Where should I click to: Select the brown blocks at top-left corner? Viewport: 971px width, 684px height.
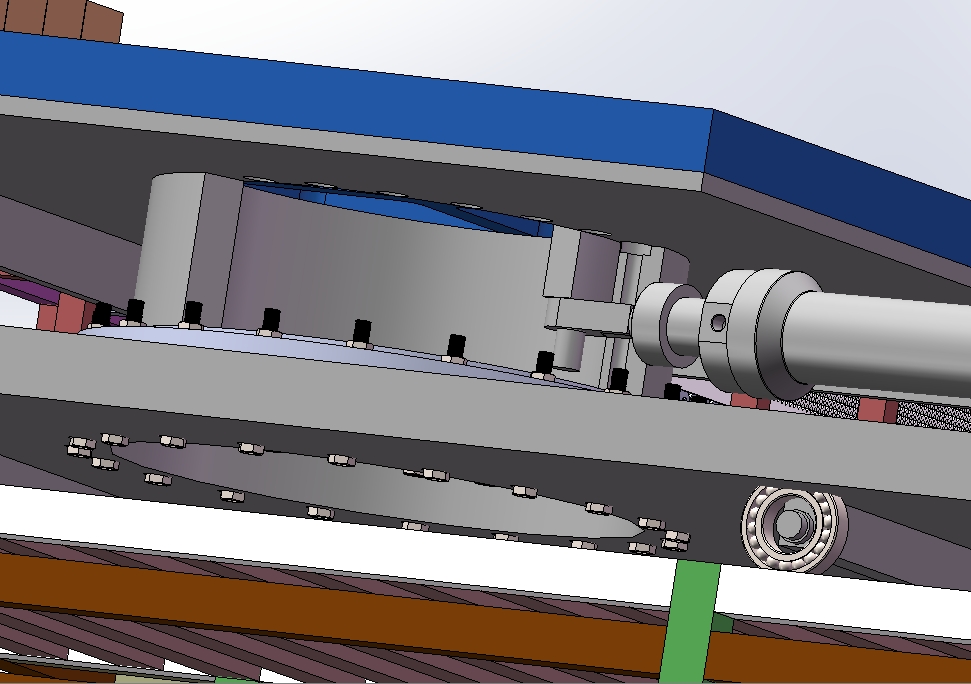(x=62, y=19)
